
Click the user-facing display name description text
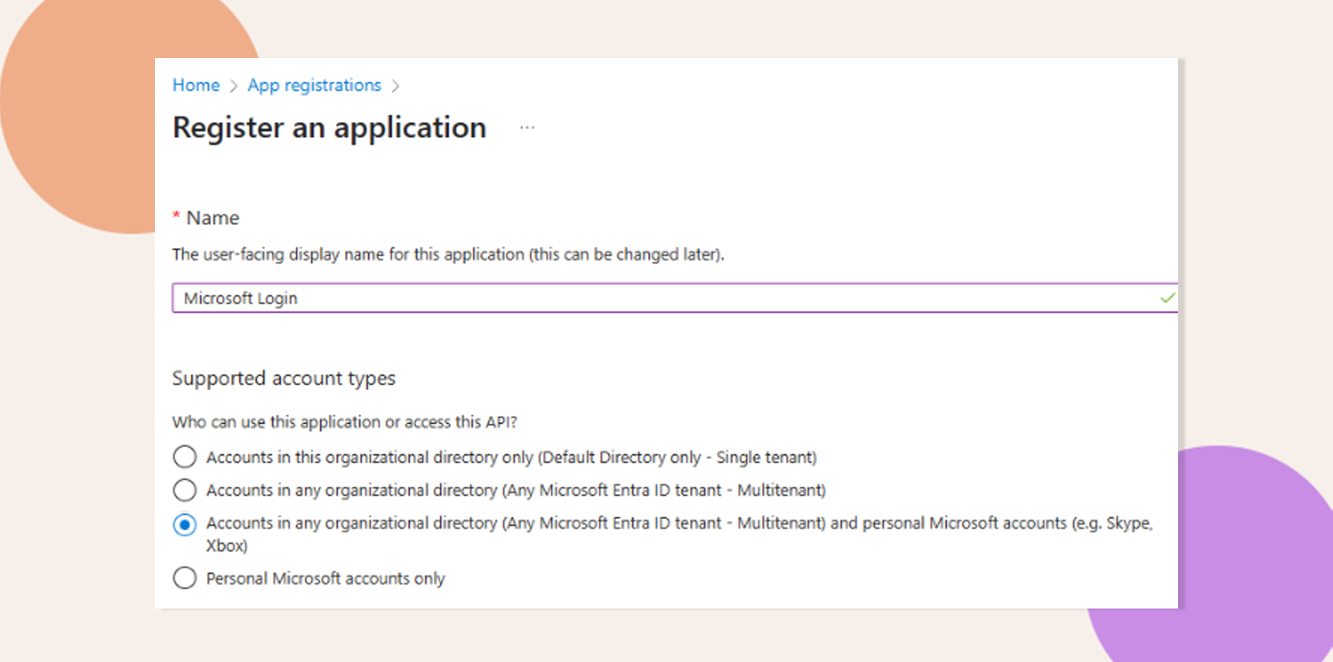click(x=448, y=254)
